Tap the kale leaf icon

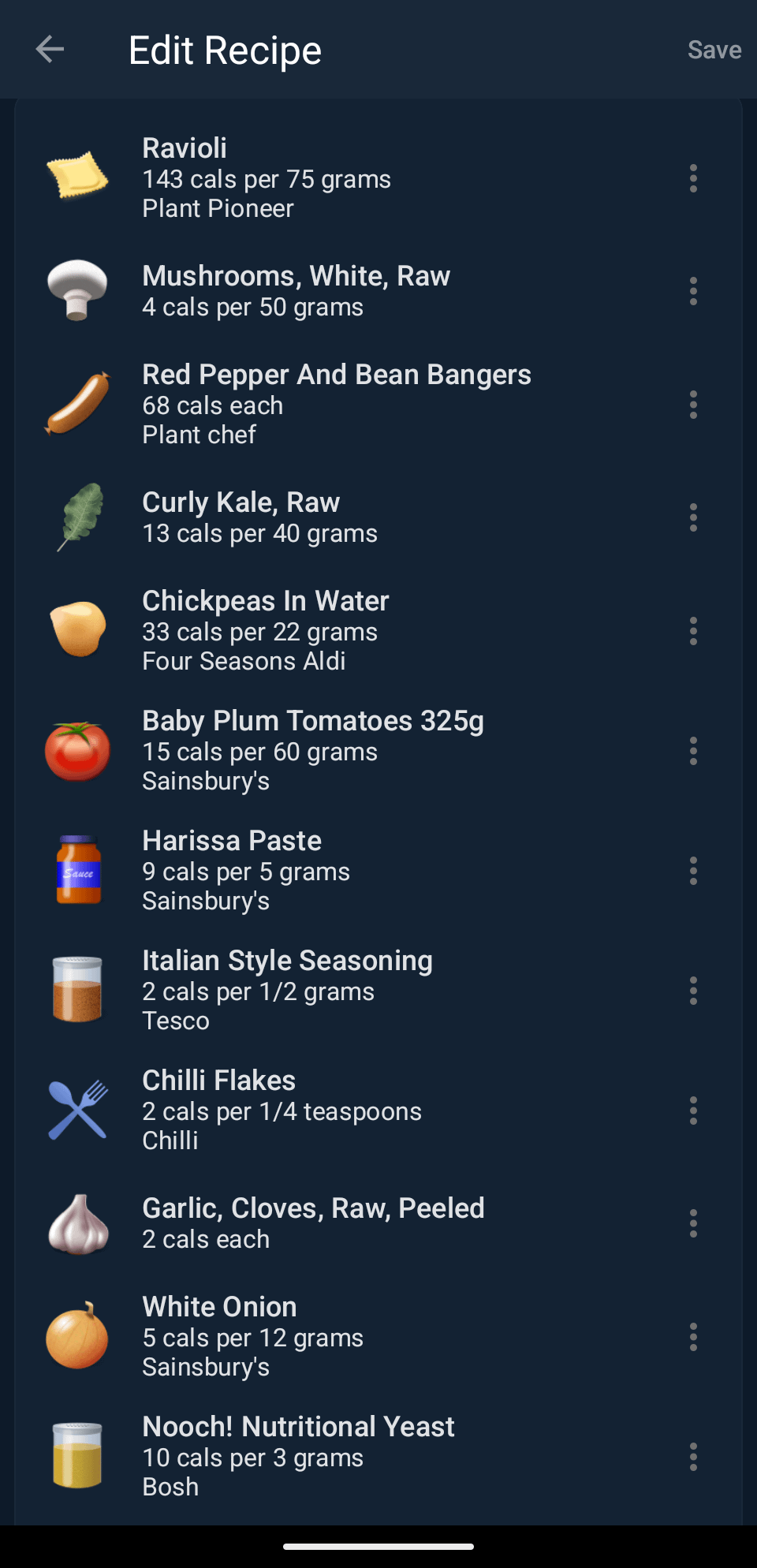(80, 517)
